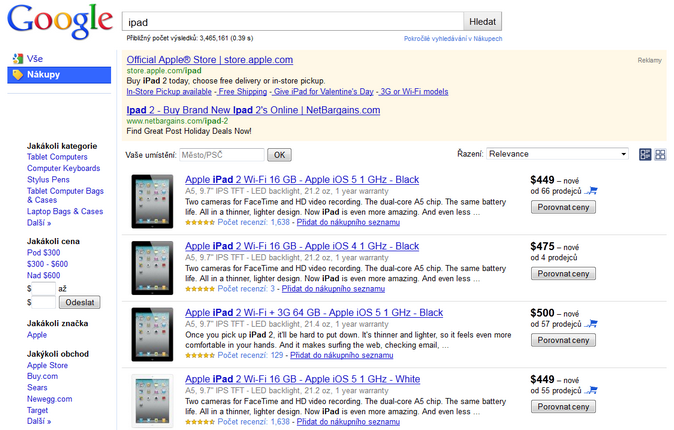Click the minimum price input field
The image size is (674, 430).
43,289
